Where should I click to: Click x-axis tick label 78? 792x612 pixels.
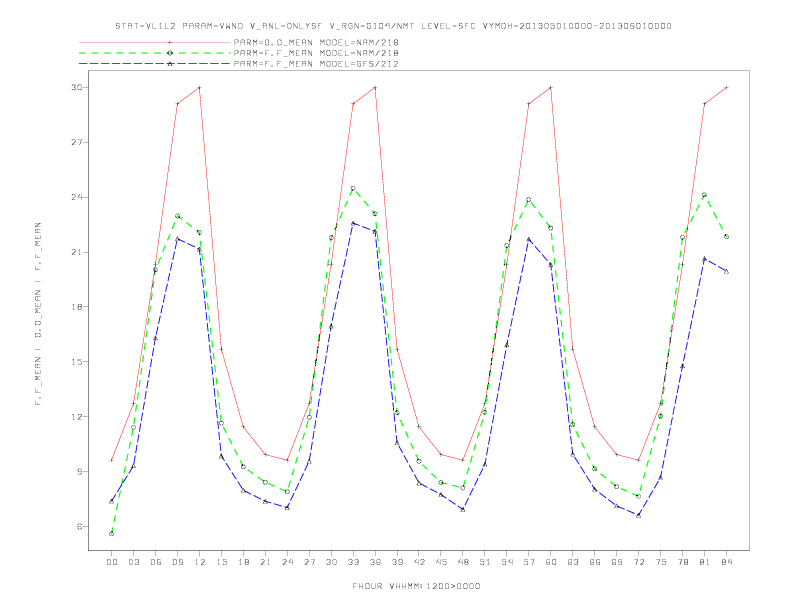tap(683, 562)
